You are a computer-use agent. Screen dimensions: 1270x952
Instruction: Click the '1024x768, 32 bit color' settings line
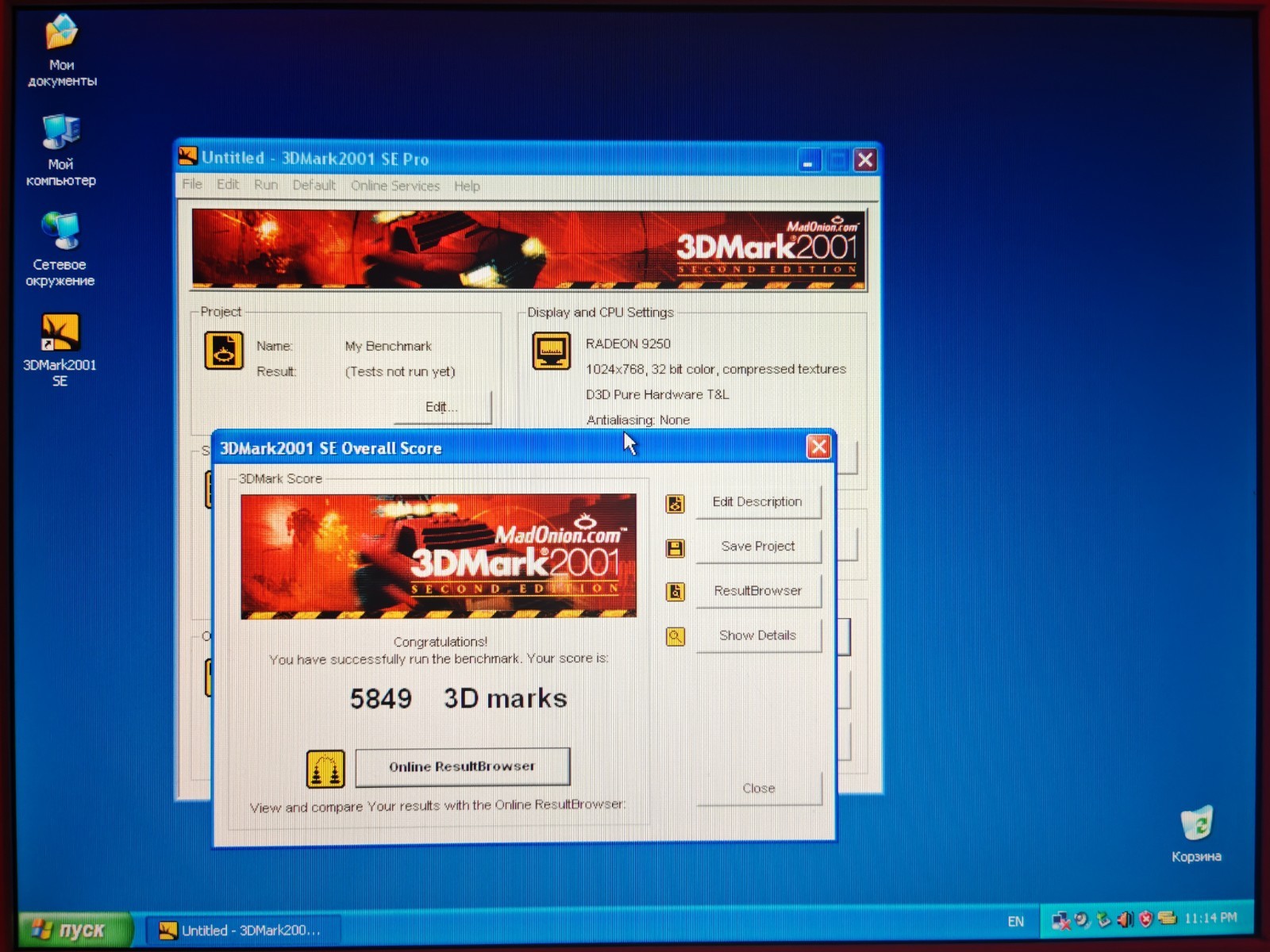point(716,369)
